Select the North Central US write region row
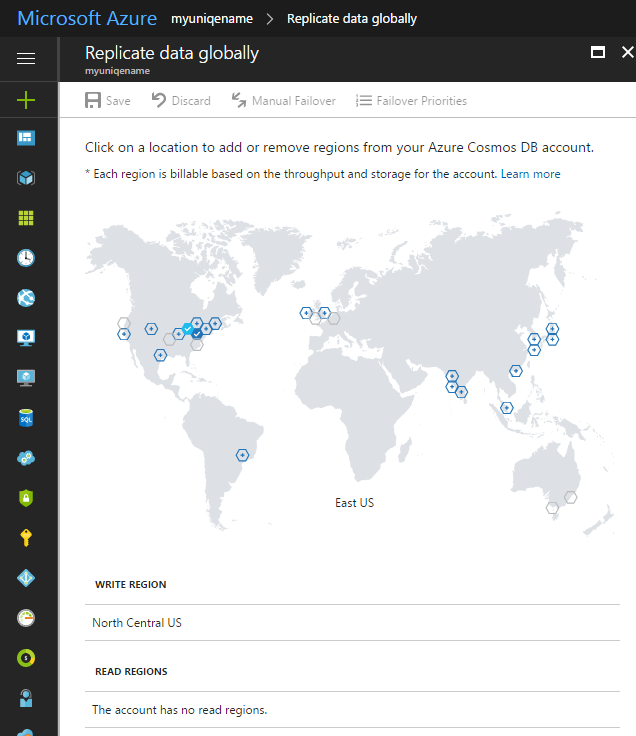 pyautogui.click(x=352, y=622)
